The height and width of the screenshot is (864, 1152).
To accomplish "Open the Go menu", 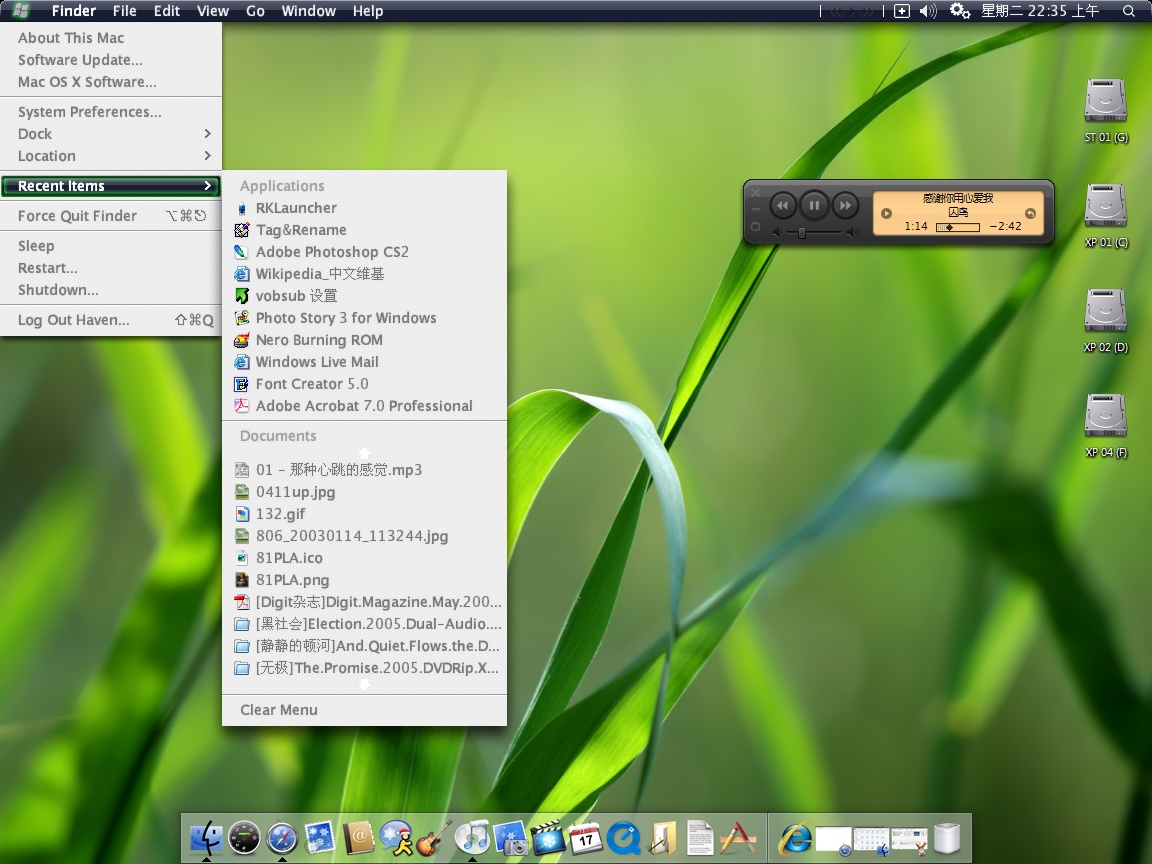I will [x=254, y=11].
